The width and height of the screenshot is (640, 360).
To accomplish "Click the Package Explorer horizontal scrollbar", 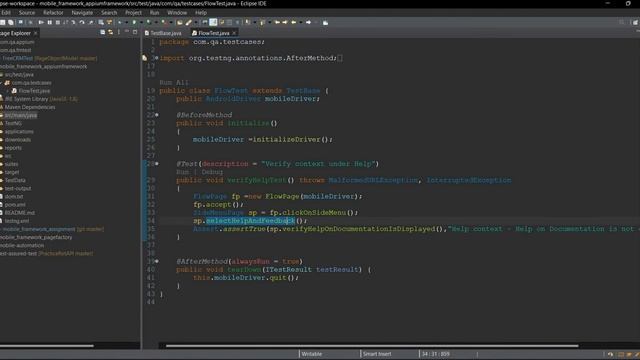I will click(47, 346).
